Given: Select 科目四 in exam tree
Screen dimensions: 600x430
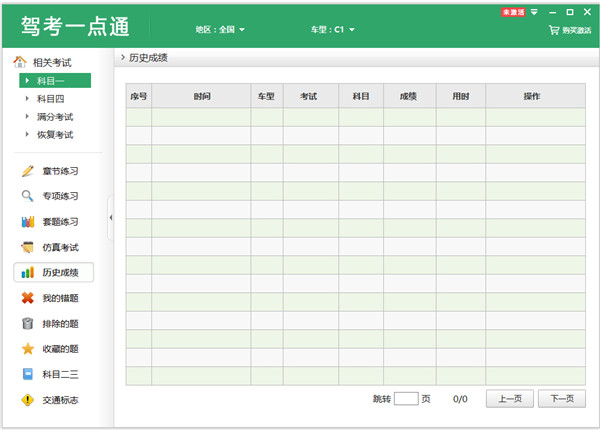Looking at the screenshot, I should [53, 99].
